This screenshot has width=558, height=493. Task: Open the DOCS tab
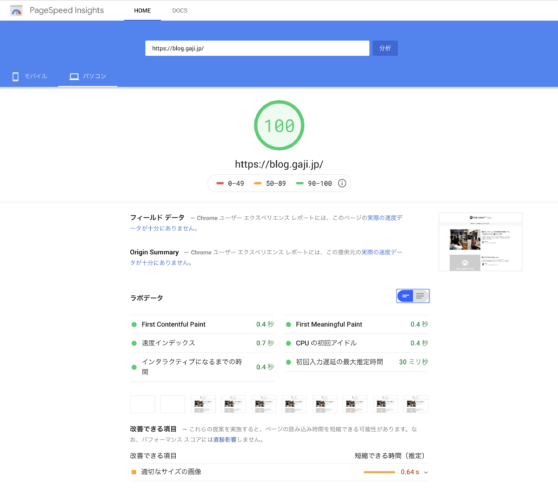180,11
